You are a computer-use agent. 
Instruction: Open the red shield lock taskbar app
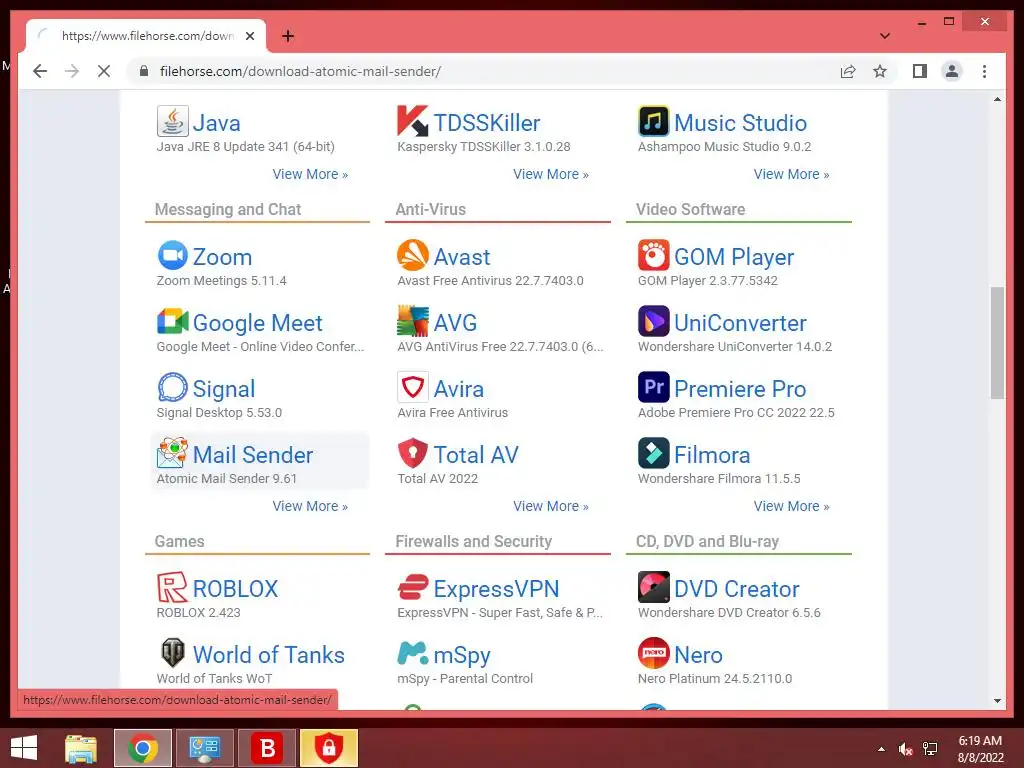point(329,748)
